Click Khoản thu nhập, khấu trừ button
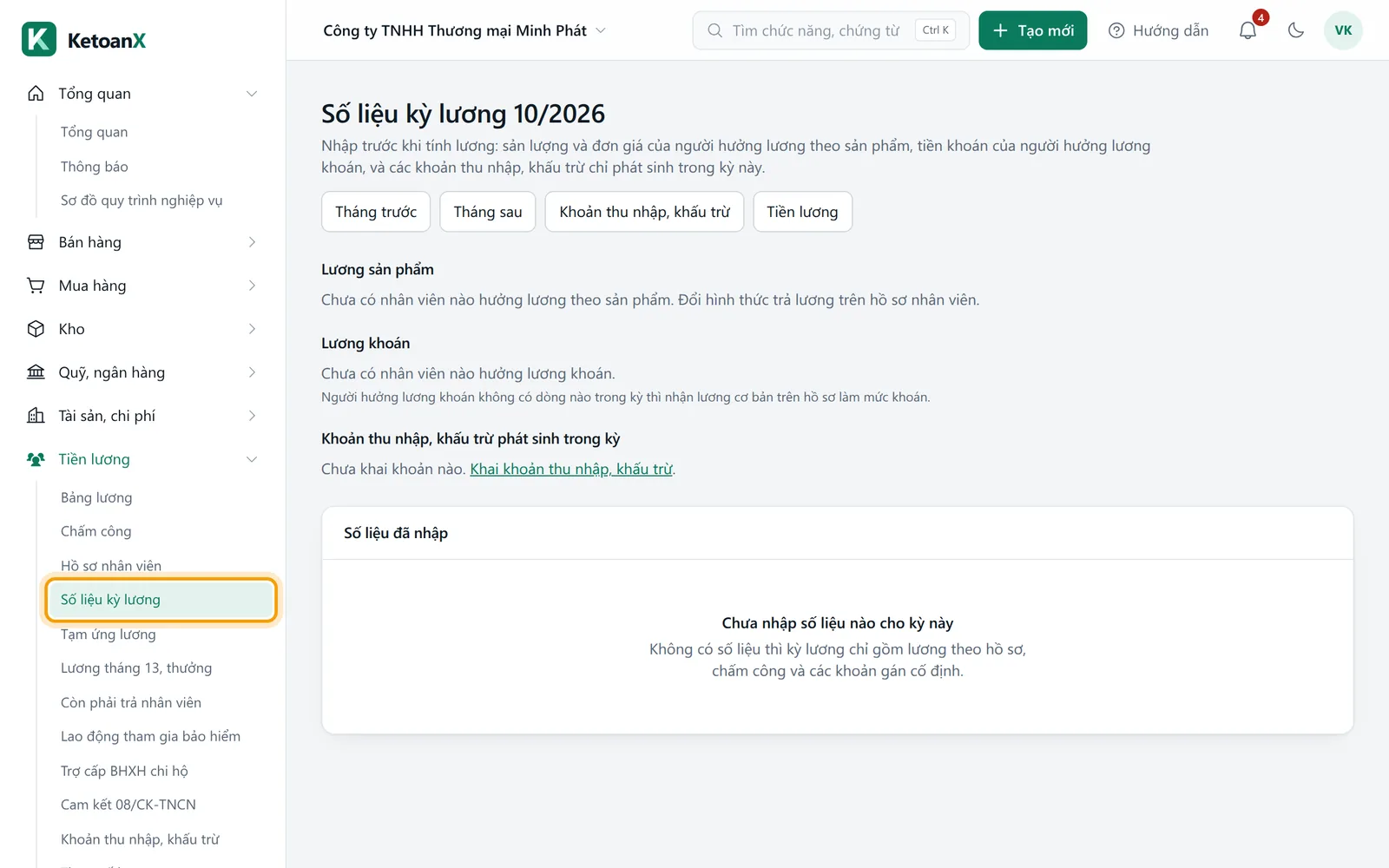 tap(644, 212)
